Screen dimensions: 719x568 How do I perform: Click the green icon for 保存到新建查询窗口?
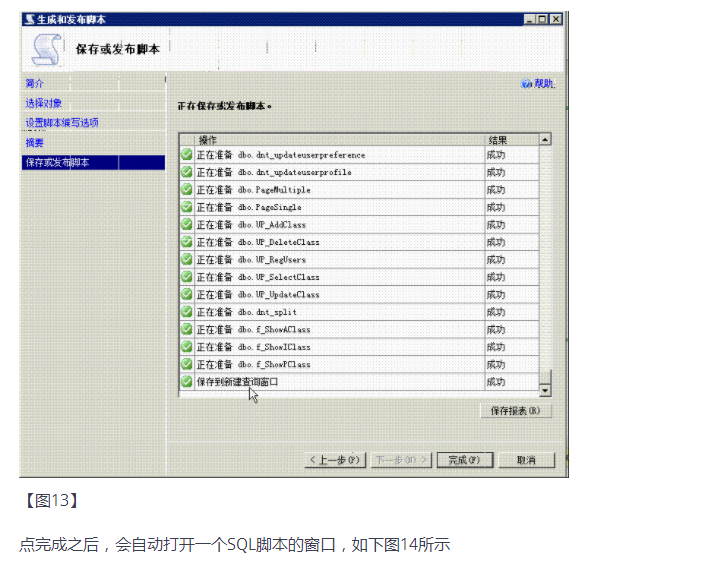[187, 381]
